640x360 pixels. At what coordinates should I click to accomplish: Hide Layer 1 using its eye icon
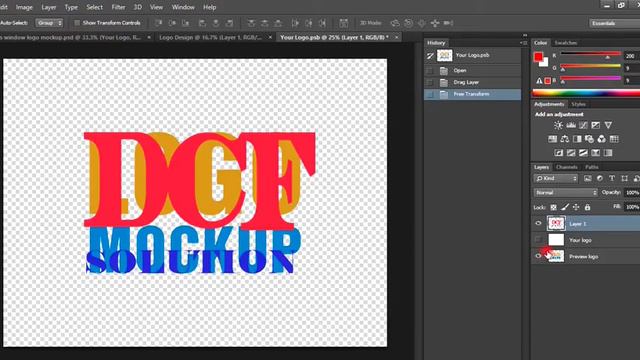click(x=538, y=223)
